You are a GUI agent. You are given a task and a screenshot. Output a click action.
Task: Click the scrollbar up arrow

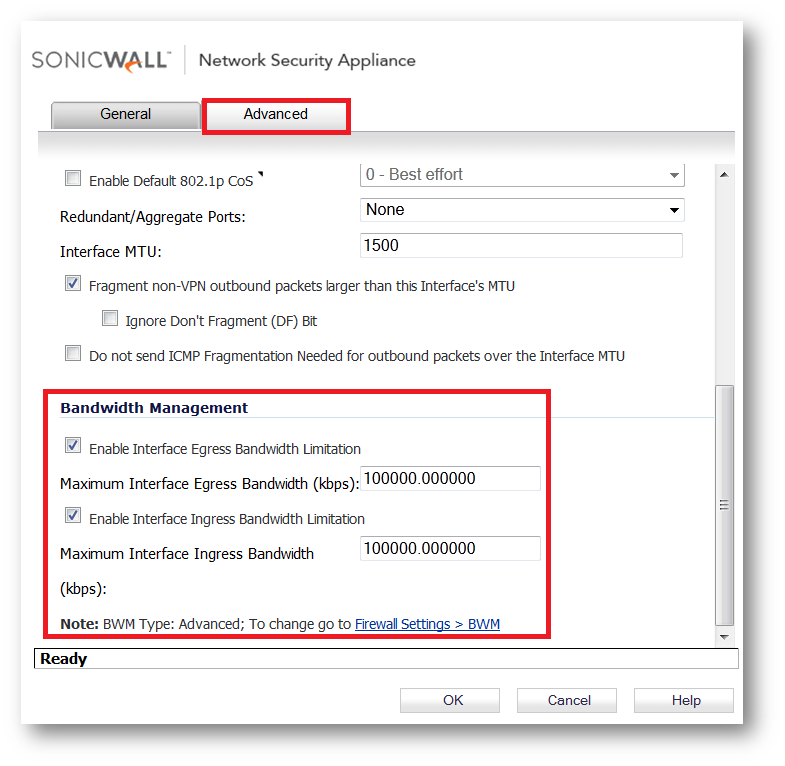pyautogui.click(x=725, y=174)
